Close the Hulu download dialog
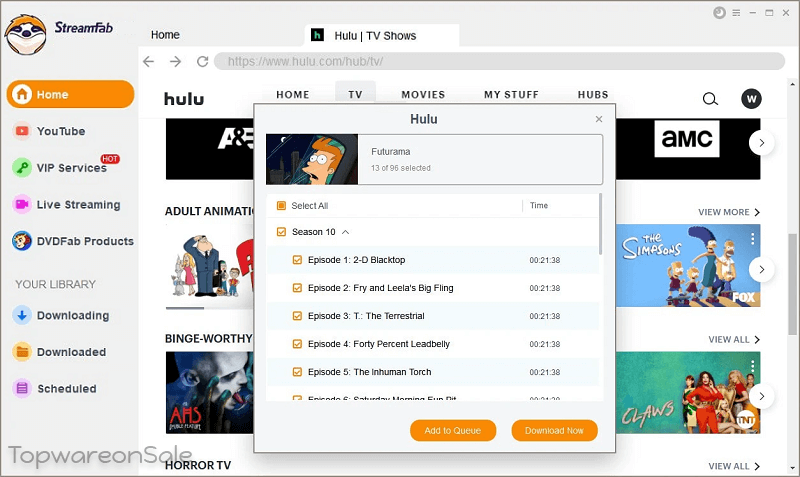The image size is (800, 477). 599,119
